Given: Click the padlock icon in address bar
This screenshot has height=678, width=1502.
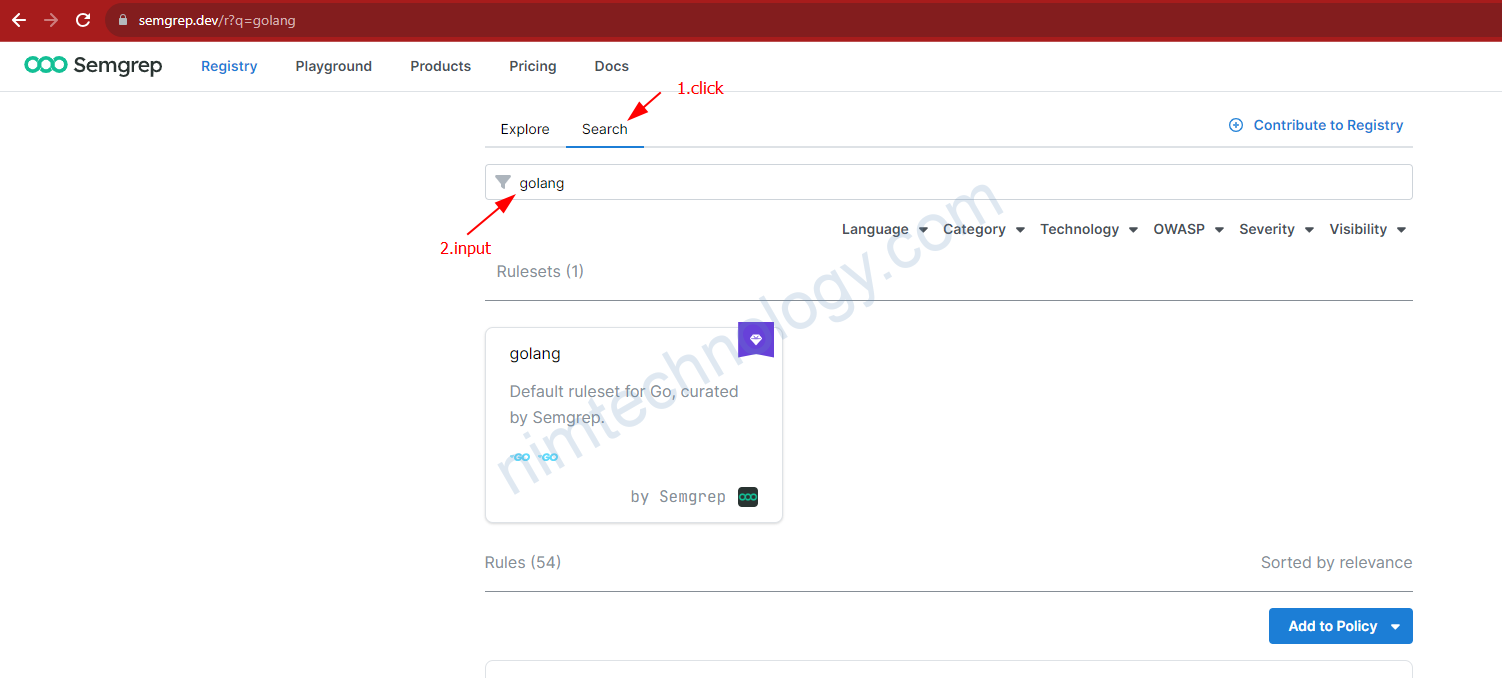Looking at the screenshot, I should [x=123, y=20].
